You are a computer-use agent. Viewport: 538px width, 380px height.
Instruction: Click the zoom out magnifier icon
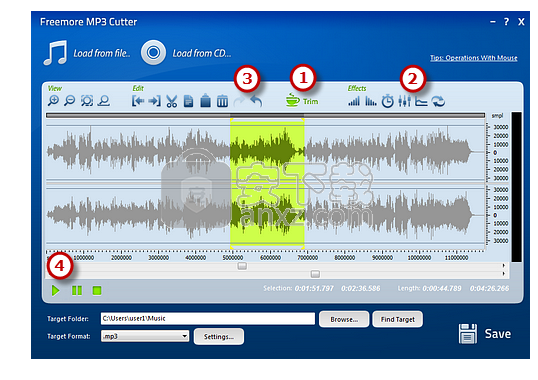click(x=70, y=101)
